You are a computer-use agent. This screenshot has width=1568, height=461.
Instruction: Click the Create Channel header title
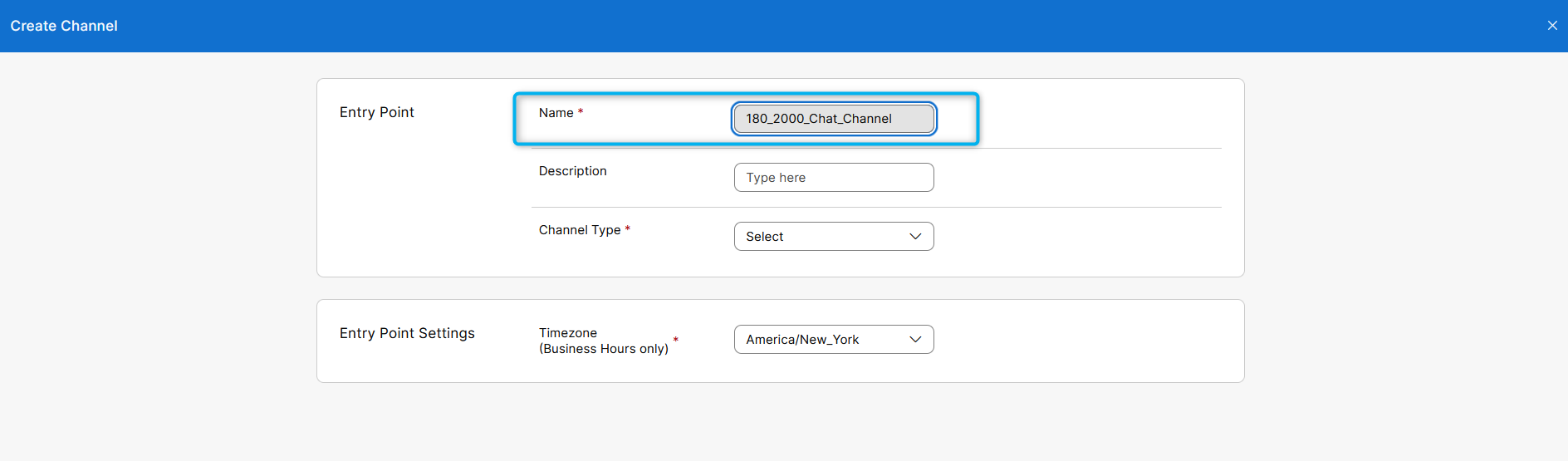click(64, 26)
